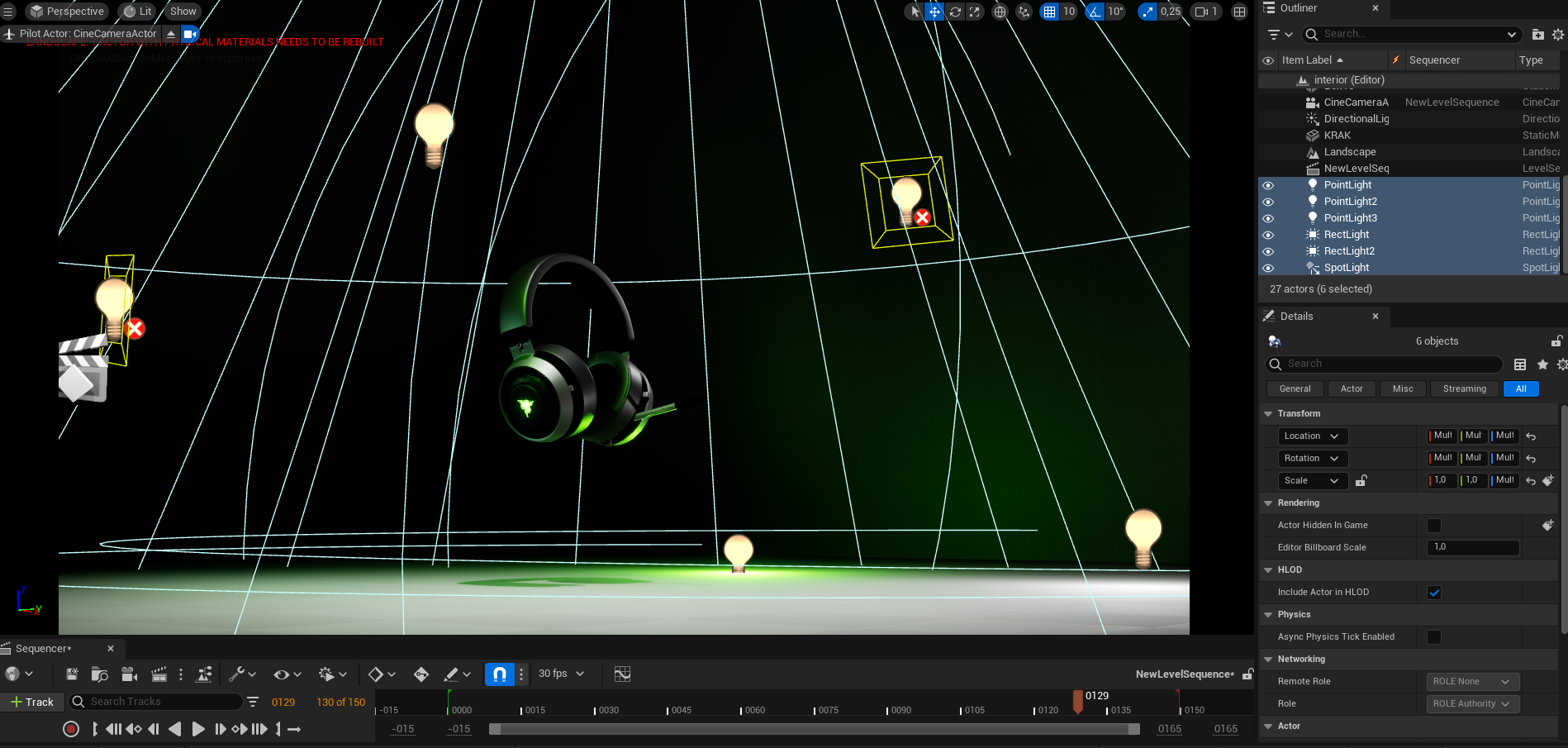Toggle world/local coordinate system globe
Screen dimensions: 1568x748
coord(1000,12)
